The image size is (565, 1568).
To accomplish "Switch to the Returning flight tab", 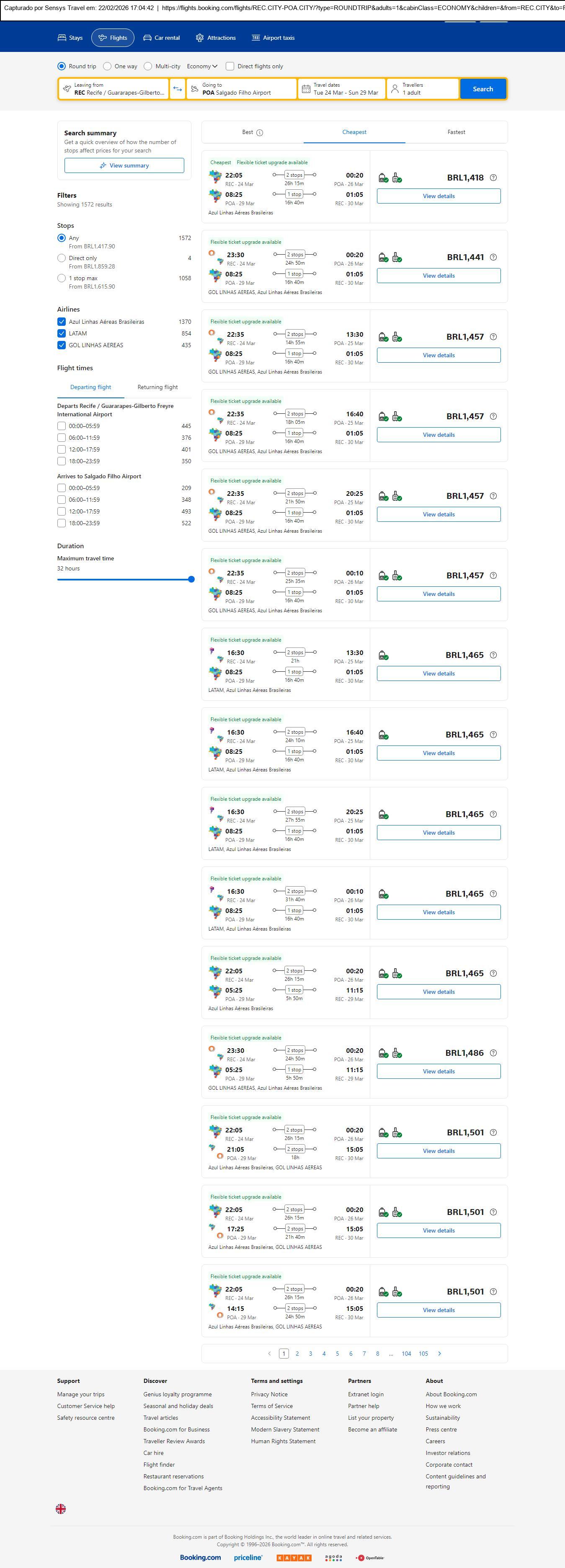I will click(157, 387).
